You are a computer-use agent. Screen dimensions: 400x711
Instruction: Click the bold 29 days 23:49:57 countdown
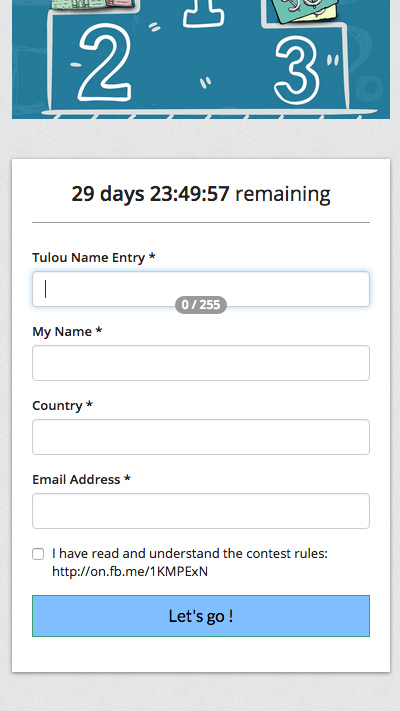(151, 194)
